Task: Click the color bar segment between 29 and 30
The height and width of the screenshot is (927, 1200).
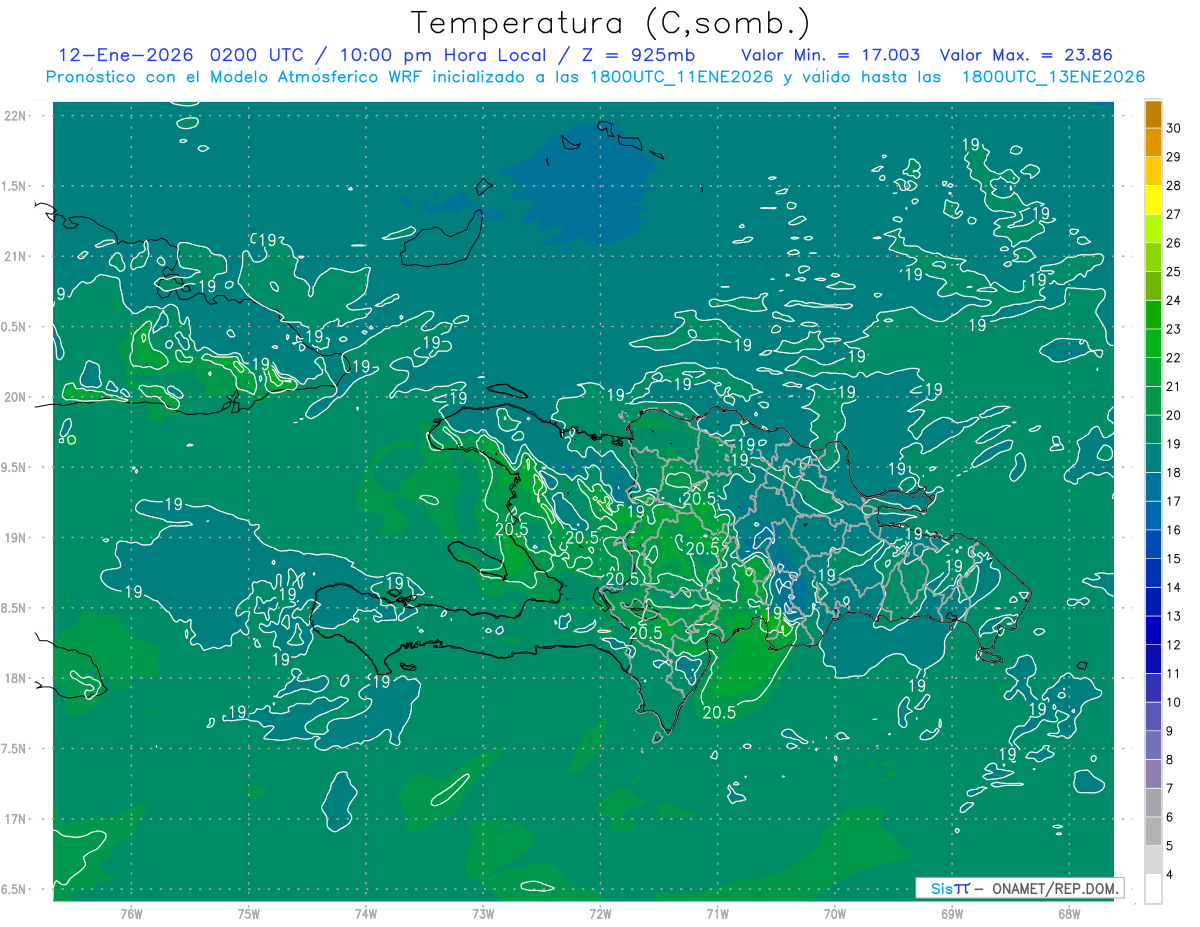Action: coord(1153,142)
